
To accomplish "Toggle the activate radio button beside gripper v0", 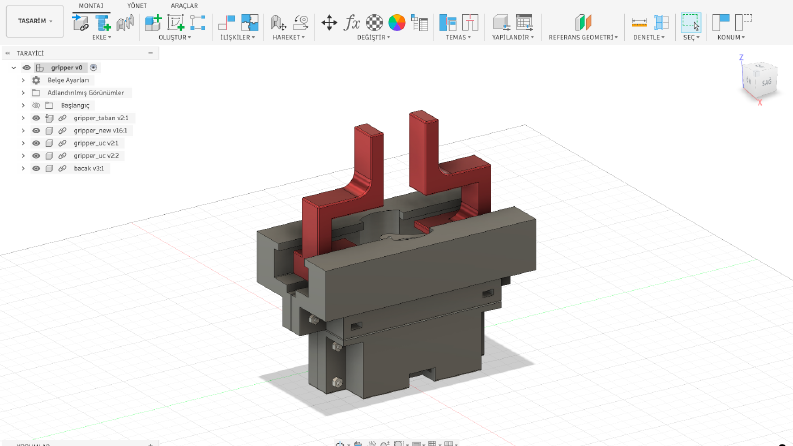I will [x=94, y=67].
